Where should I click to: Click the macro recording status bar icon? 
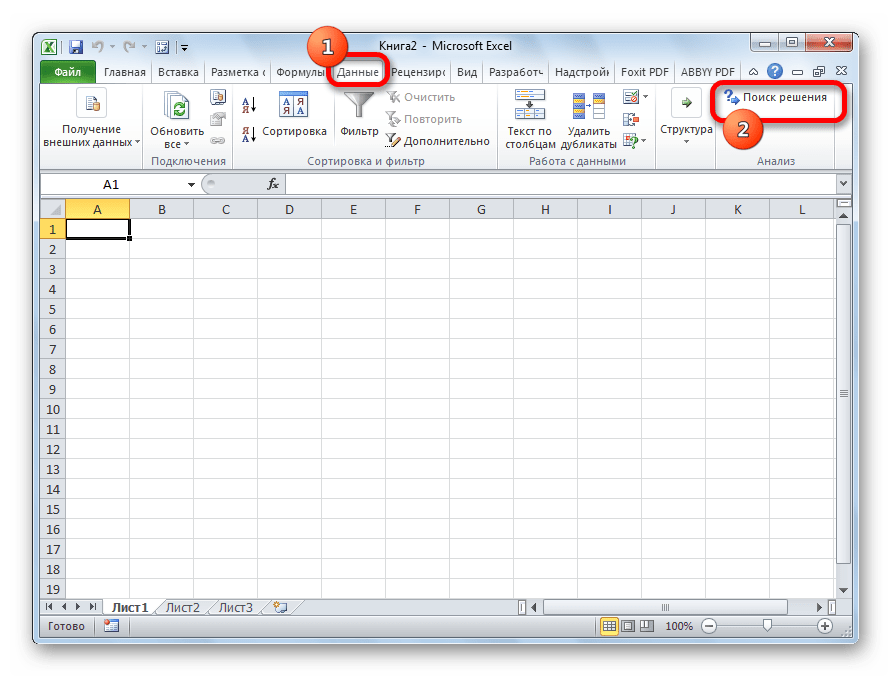(x=112, y=626)
